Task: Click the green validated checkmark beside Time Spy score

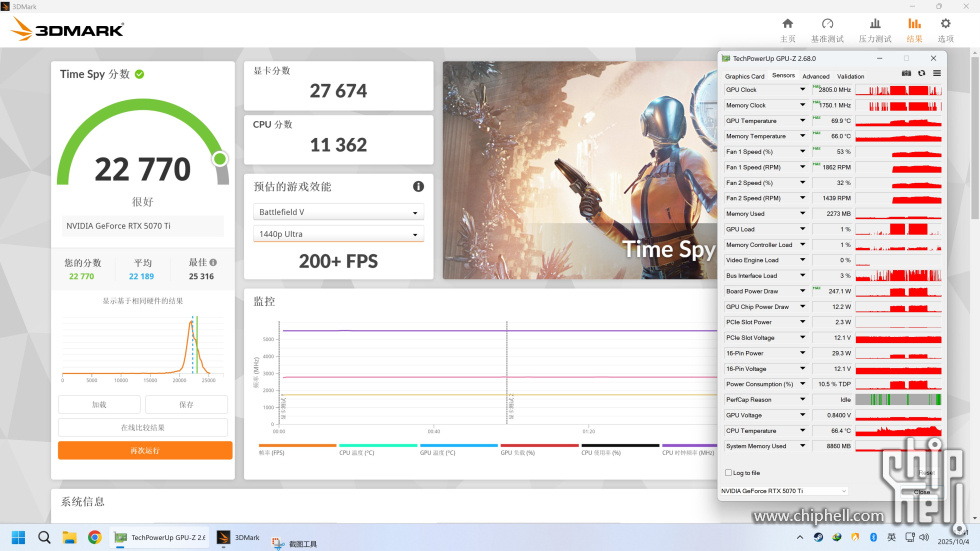Action: tap(139, 74)
